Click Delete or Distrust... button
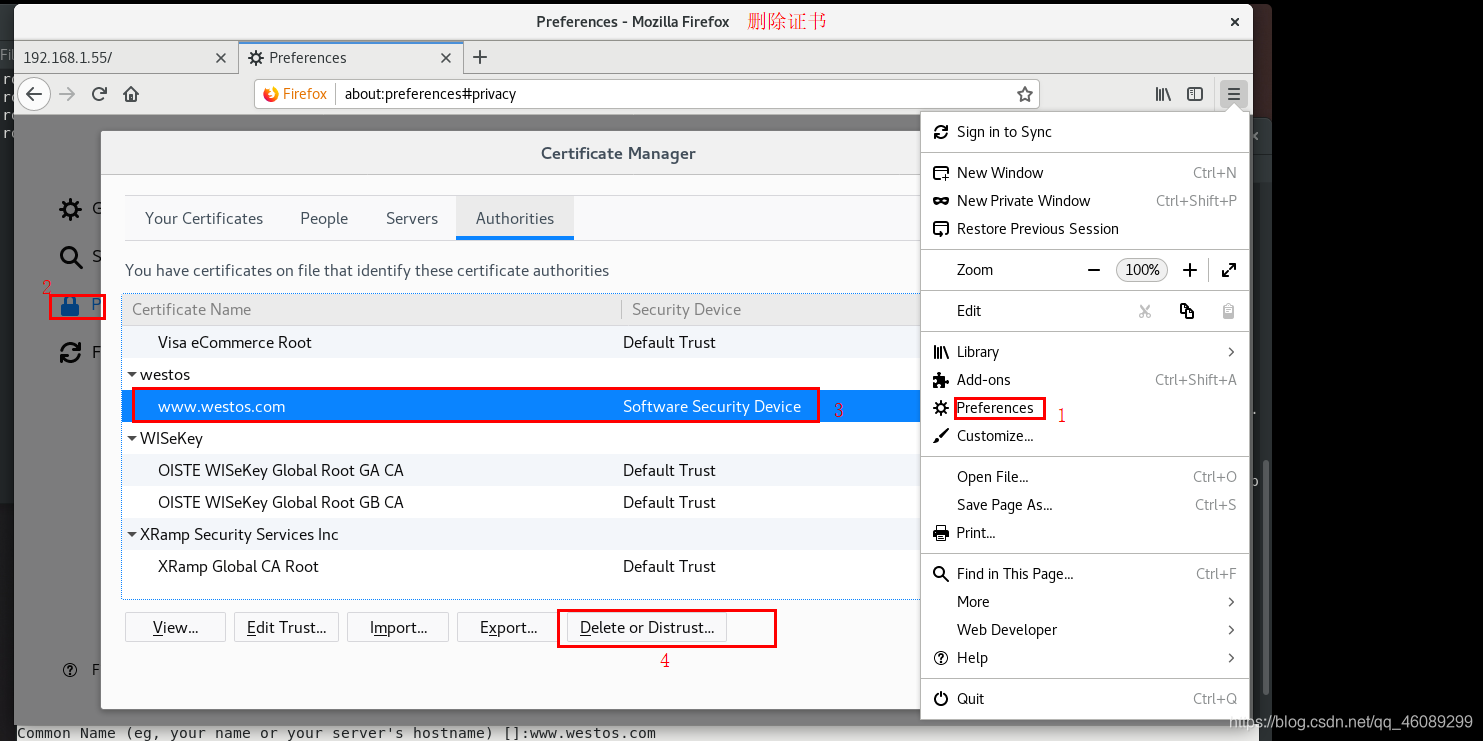This screenshot has width=1483, height=741. [x=647, y=628]
